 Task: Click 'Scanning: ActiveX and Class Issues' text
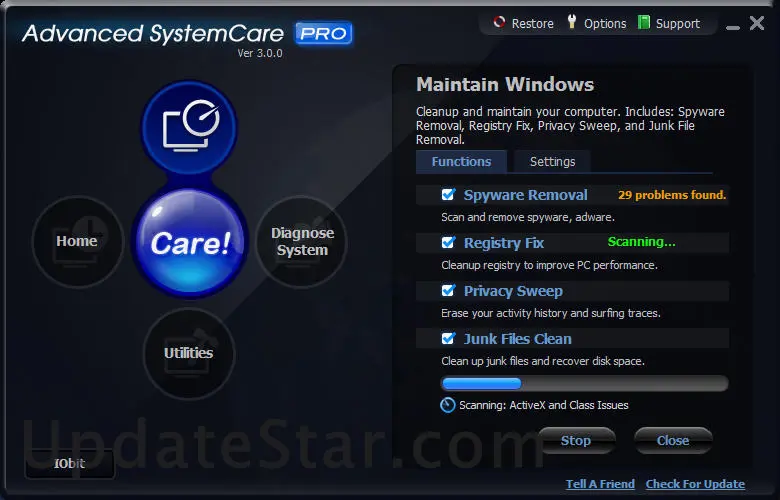tap(544, 405)
